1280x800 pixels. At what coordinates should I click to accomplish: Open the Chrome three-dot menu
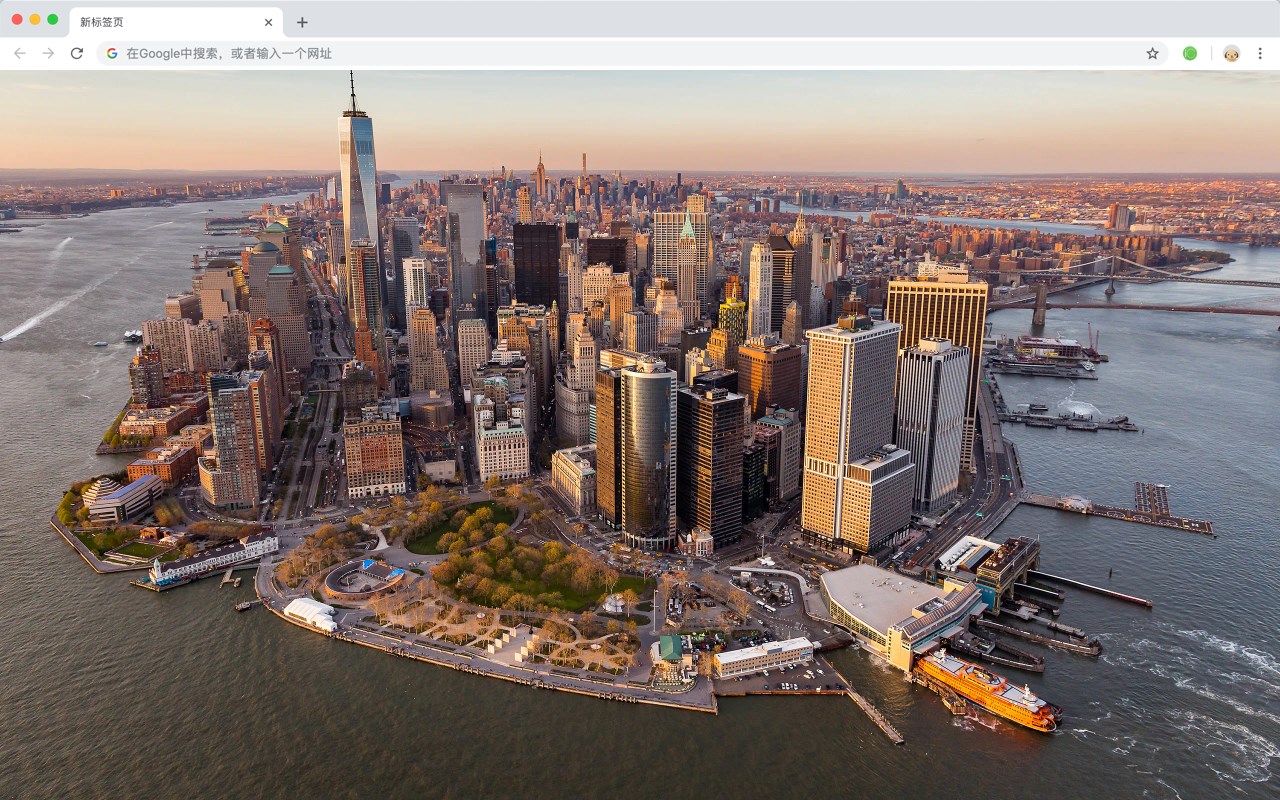(1260, 53)
